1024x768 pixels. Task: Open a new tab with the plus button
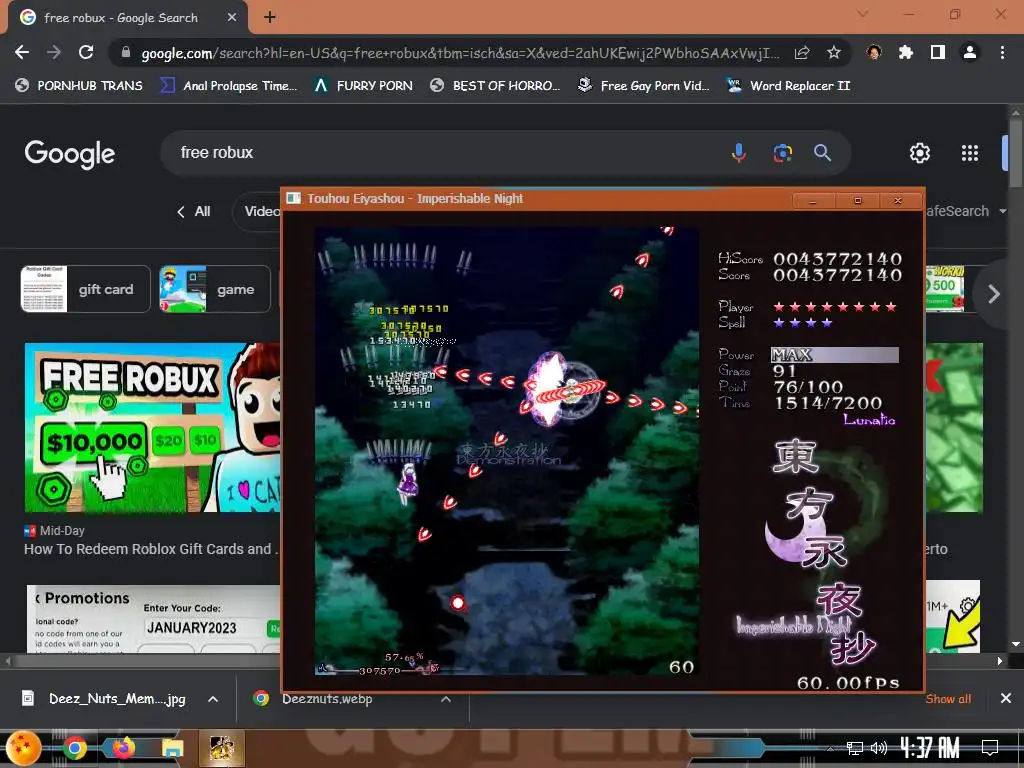(270, 18)
